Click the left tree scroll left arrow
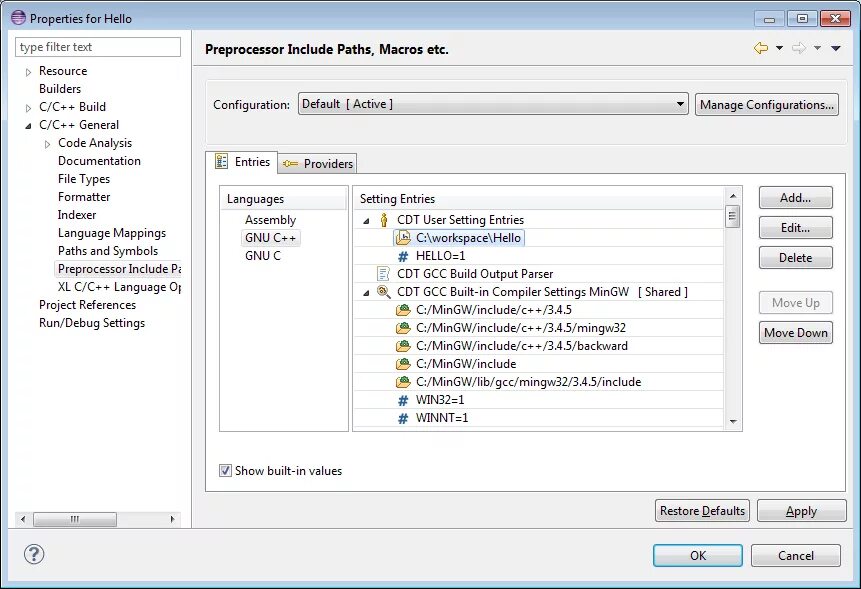The width and height of the screenshot is (861, 589). tap(23, 519)
